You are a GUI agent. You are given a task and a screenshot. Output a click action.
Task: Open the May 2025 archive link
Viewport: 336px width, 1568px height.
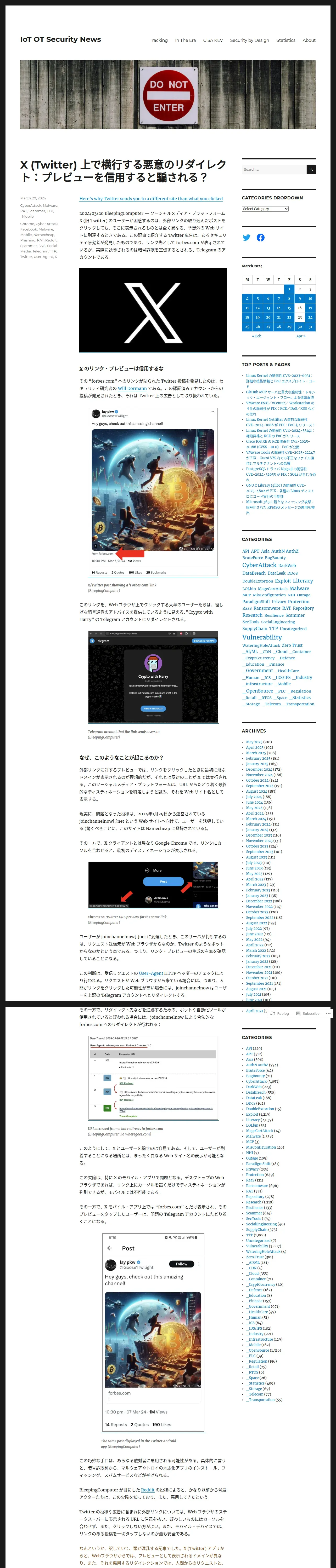[254, 742]
